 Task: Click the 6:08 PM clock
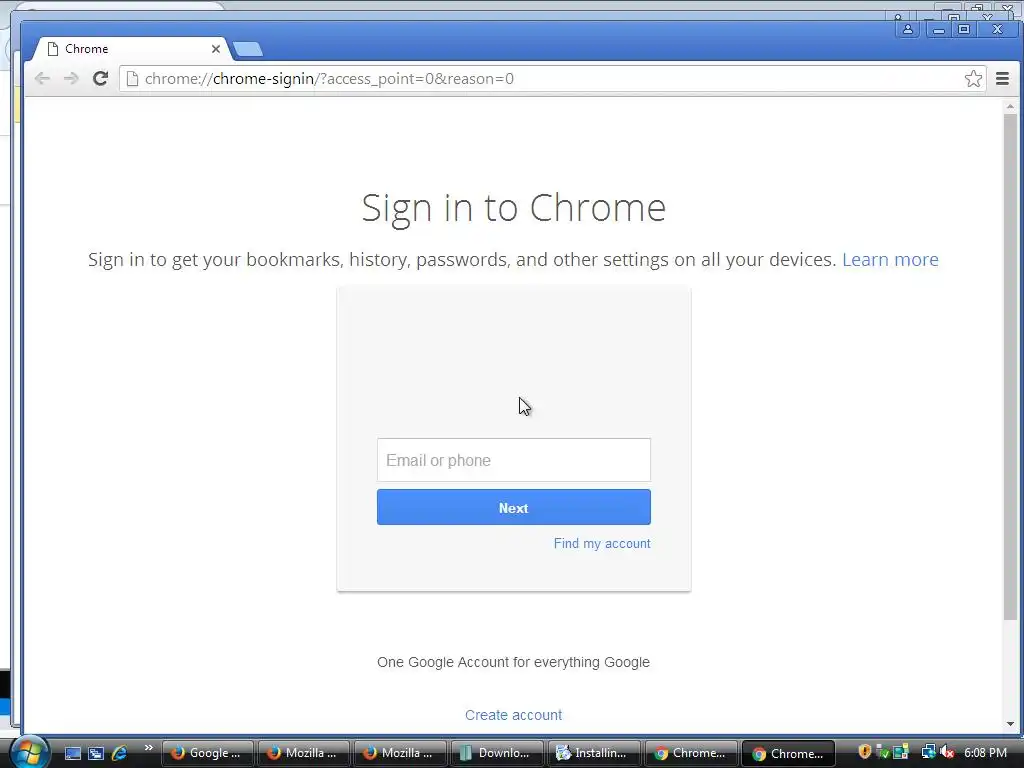(985, 753)
